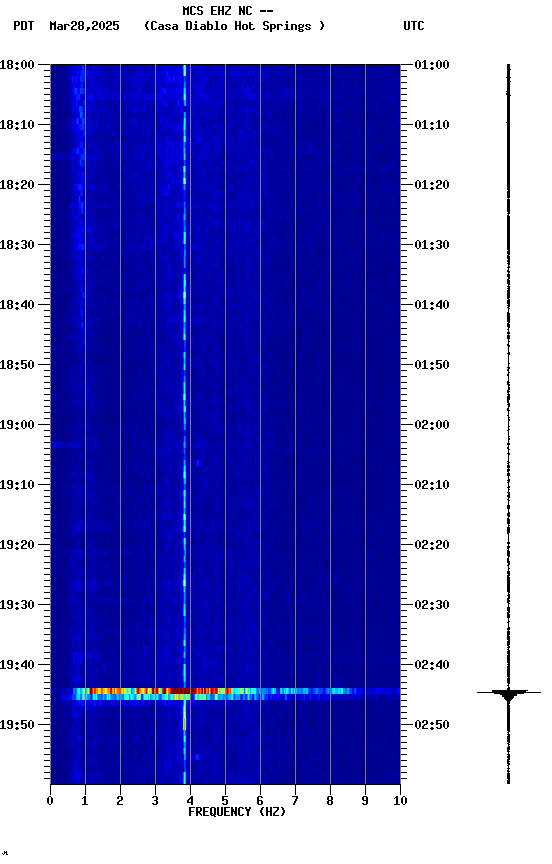Click the 02:10 UTC time label
Screen dimensions: 552x864
click(x=432, y=485)
